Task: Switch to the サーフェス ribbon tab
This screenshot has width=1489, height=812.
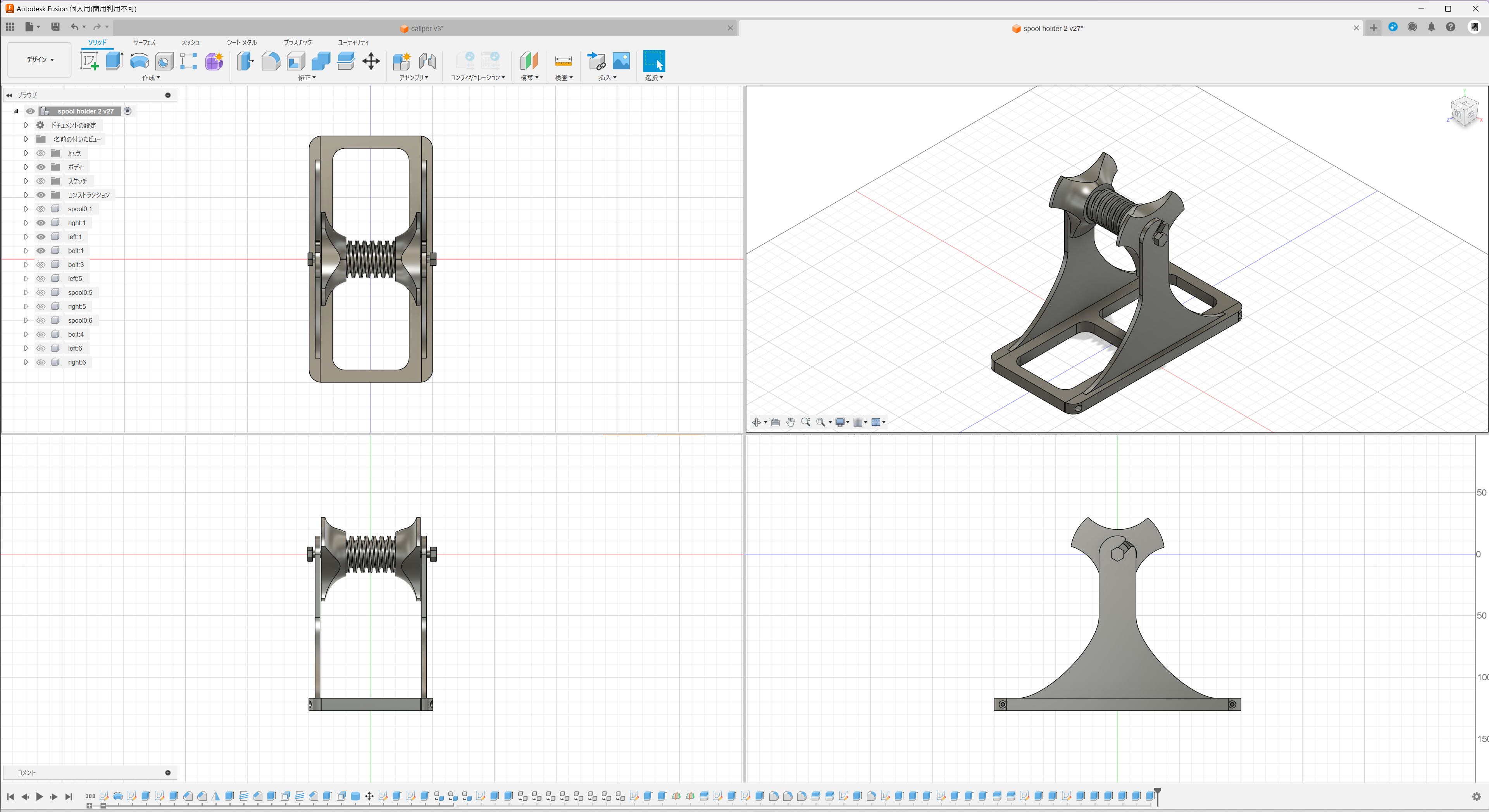Action: coord(144,42)
